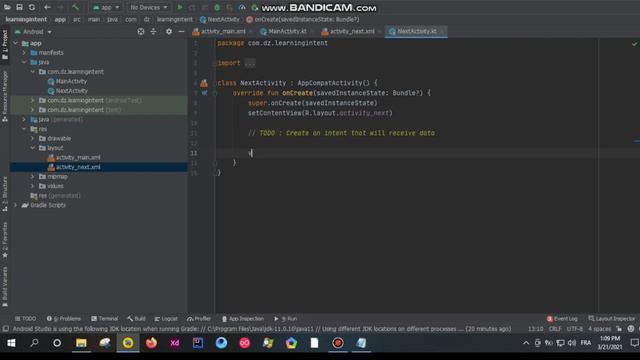Click the Save All toolbar icon
Image resolution: width=640 pixels, height=360 pixels.
pyautogui.click(x=19, y=7)
